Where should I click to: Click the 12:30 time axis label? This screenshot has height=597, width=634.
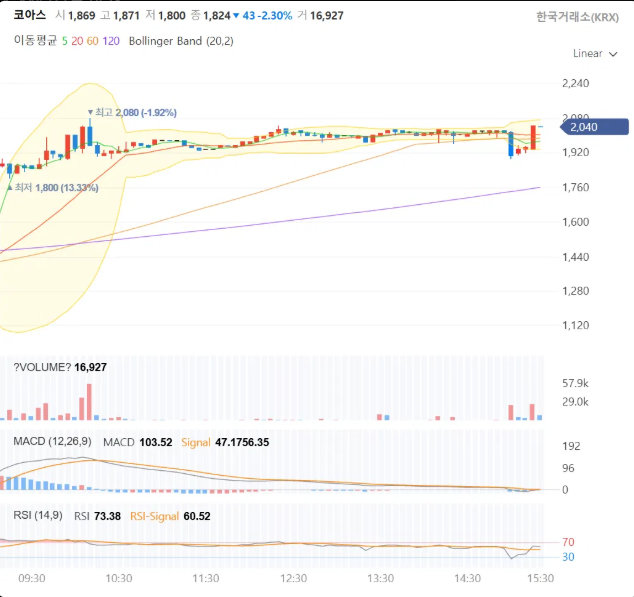coord(294,578)
